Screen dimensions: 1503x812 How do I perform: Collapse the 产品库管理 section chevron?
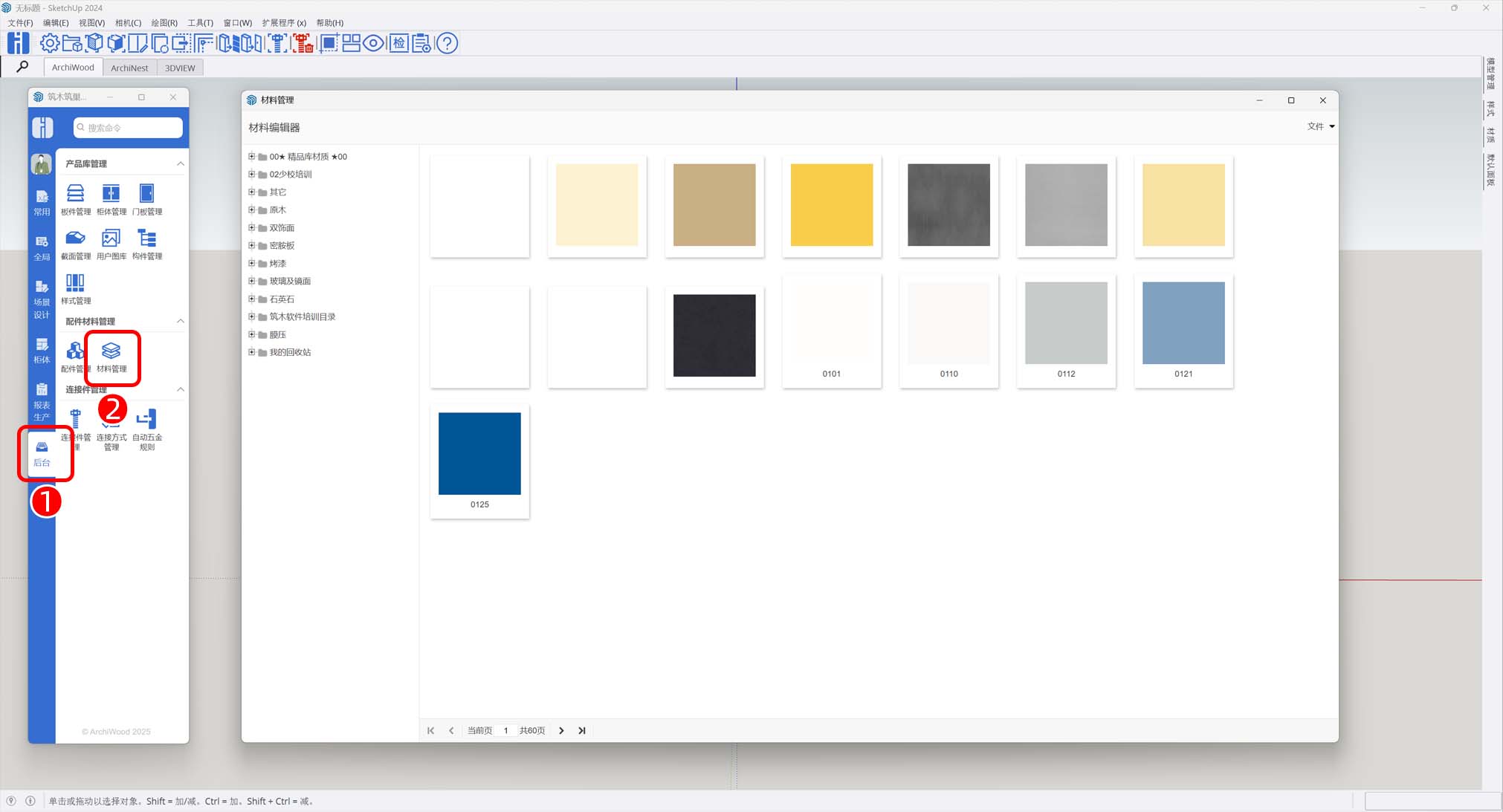pos(180,163)
